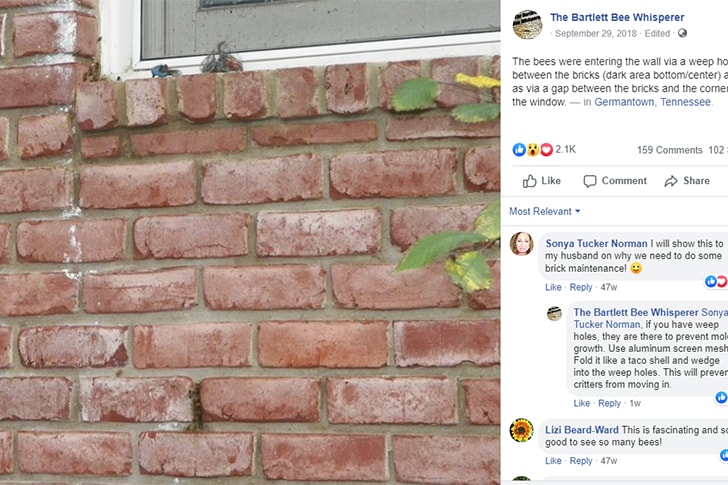View the Edited history of the post
The height and width of the screenshot is (485, 728).
(x=657, y=33)
